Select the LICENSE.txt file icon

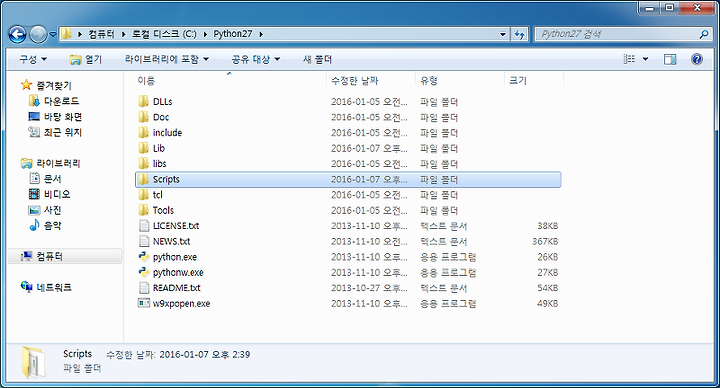click(144, 225)
